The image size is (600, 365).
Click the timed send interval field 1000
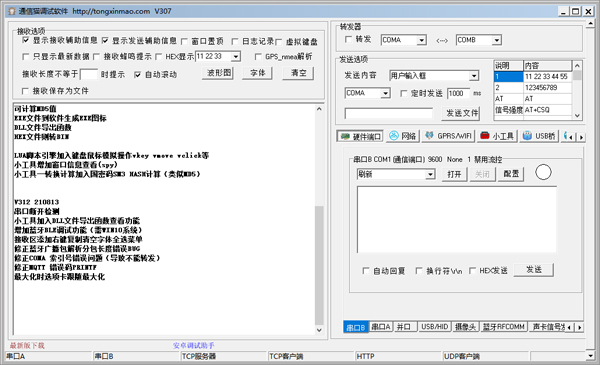tap(459, 93)
